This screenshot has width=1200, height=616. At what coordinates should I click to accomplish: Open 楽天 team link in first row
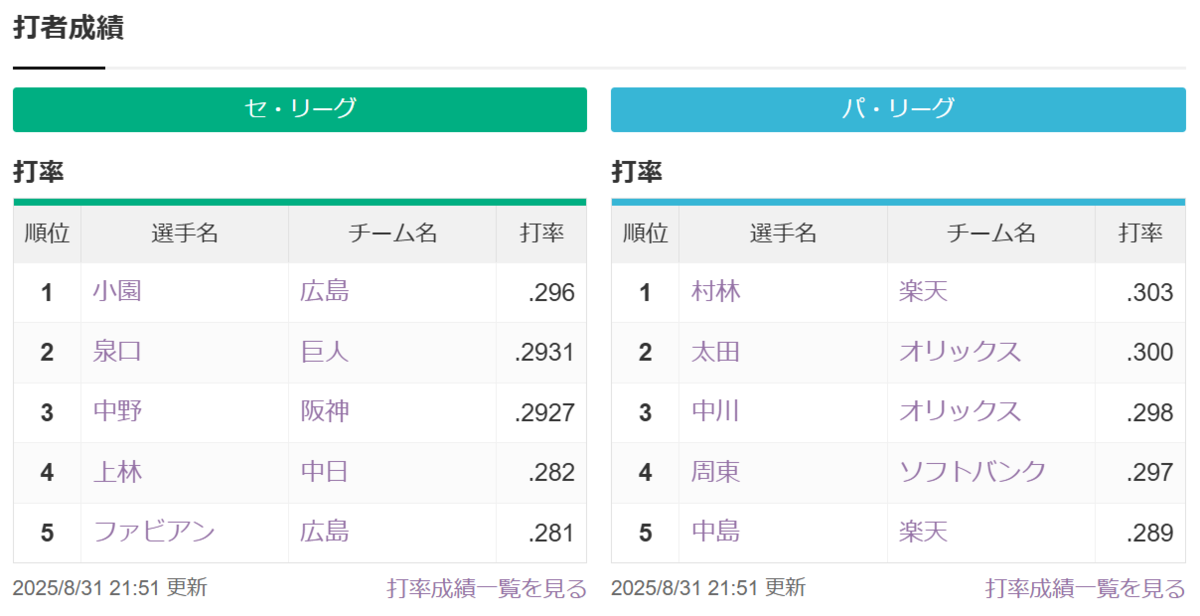pos(923,292)
